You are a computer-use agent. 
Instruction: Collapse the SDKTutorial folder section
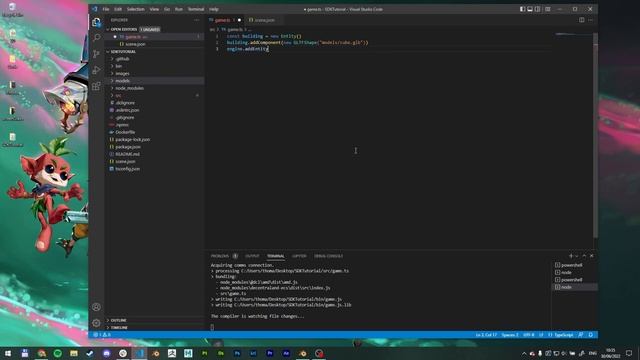(x=122, y=52)
